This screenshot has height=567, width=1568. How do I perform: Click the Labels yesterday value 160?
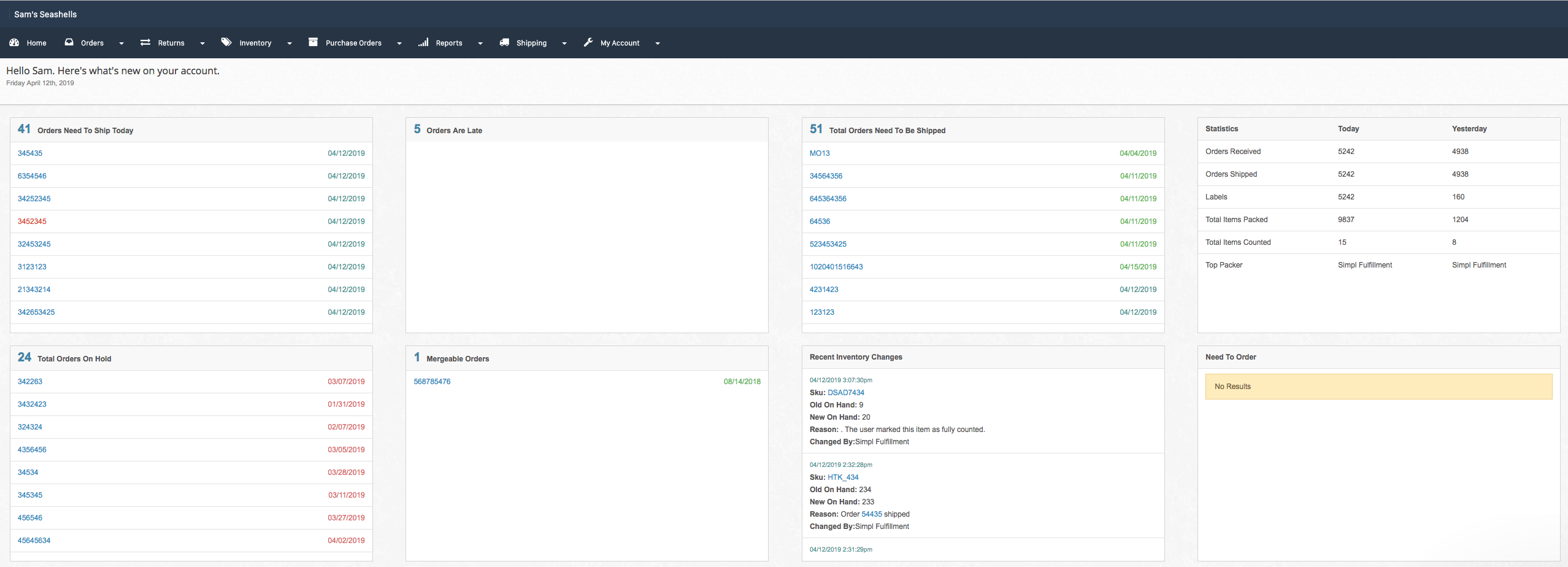click(1458, 197)
